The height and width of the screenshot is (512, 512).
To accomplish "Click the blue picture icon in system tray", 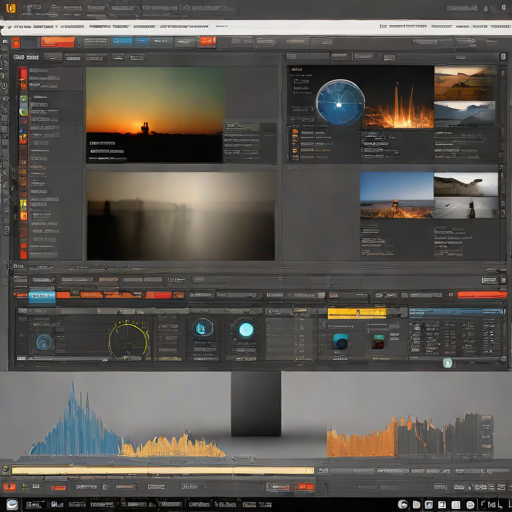I will point(429,505).
